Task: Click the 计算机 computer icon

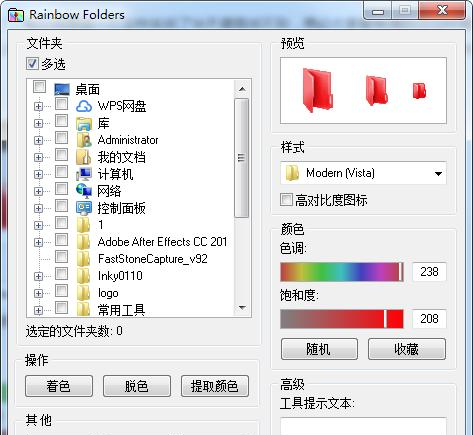Action: 84,174
